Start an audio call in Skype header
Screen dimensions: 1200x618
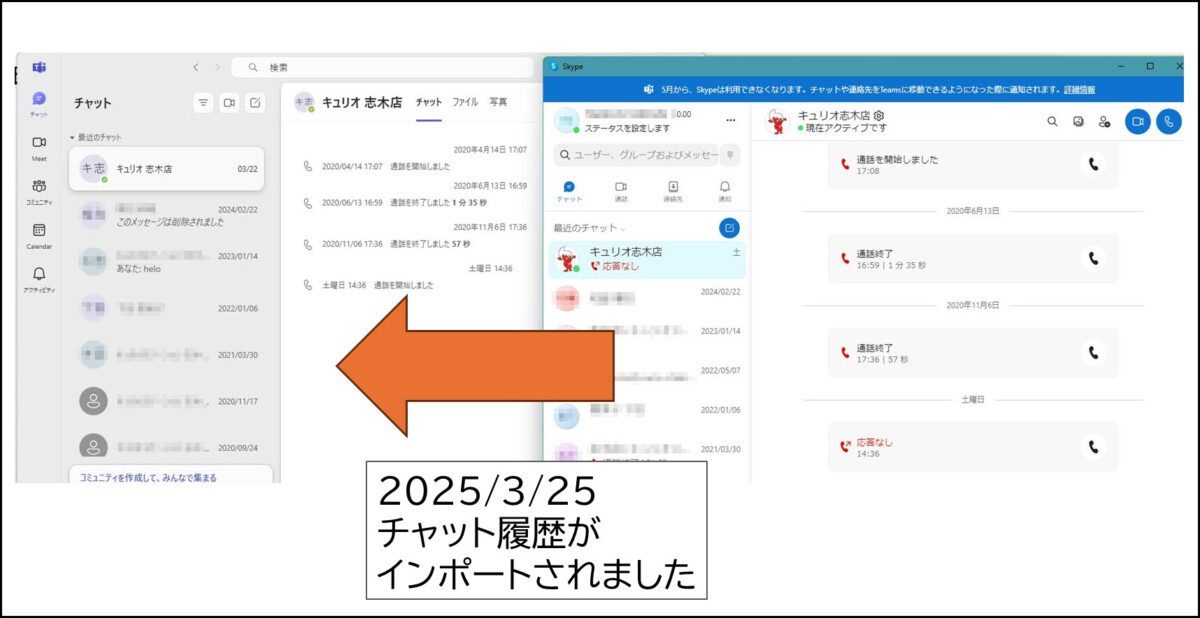(x=1168, y=121)
